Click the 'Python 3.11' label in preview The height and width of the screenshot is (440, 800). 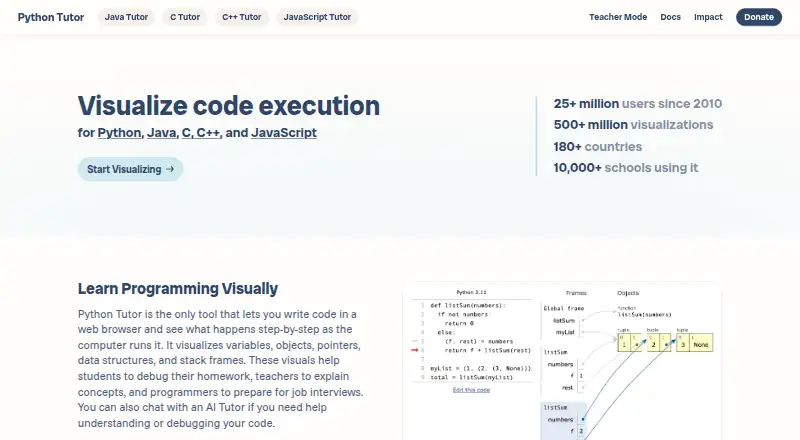(x=471, y=292)
